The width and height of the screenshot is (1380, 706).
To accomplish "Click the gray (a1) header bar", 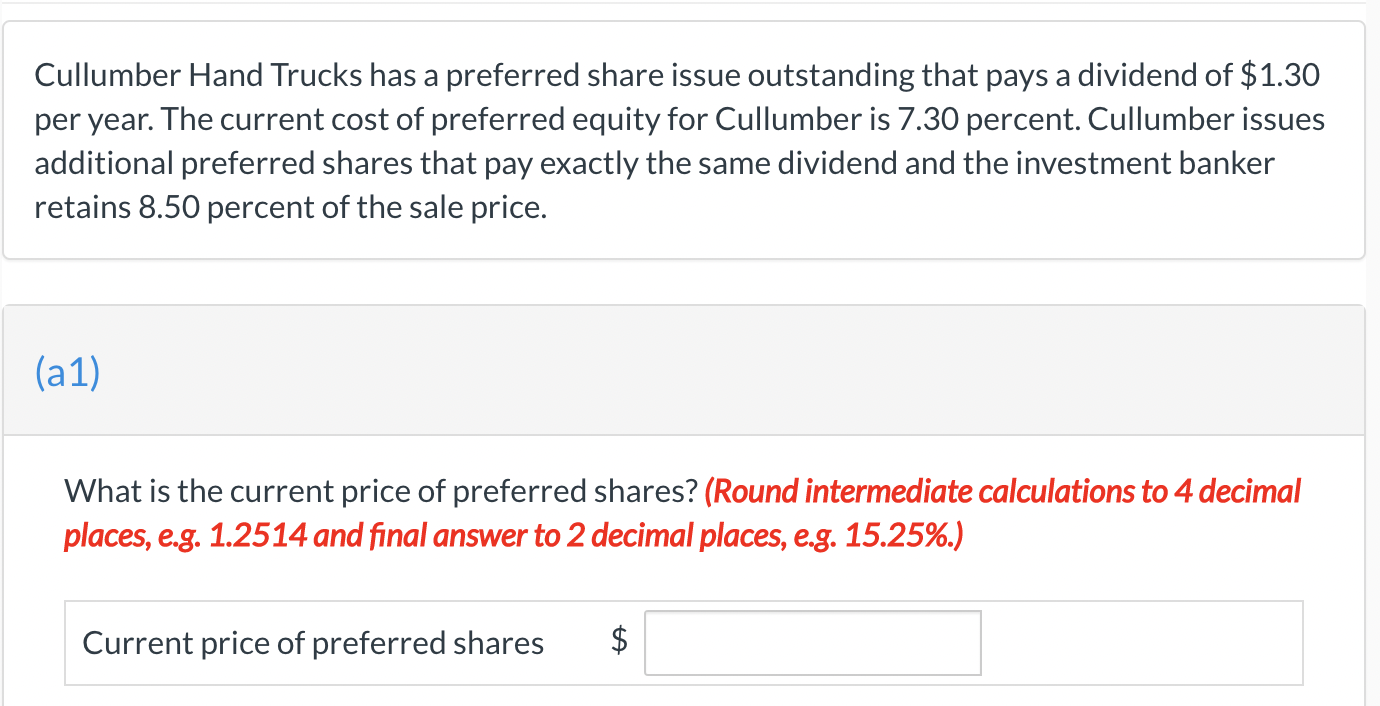I will (x=683, y=371).
